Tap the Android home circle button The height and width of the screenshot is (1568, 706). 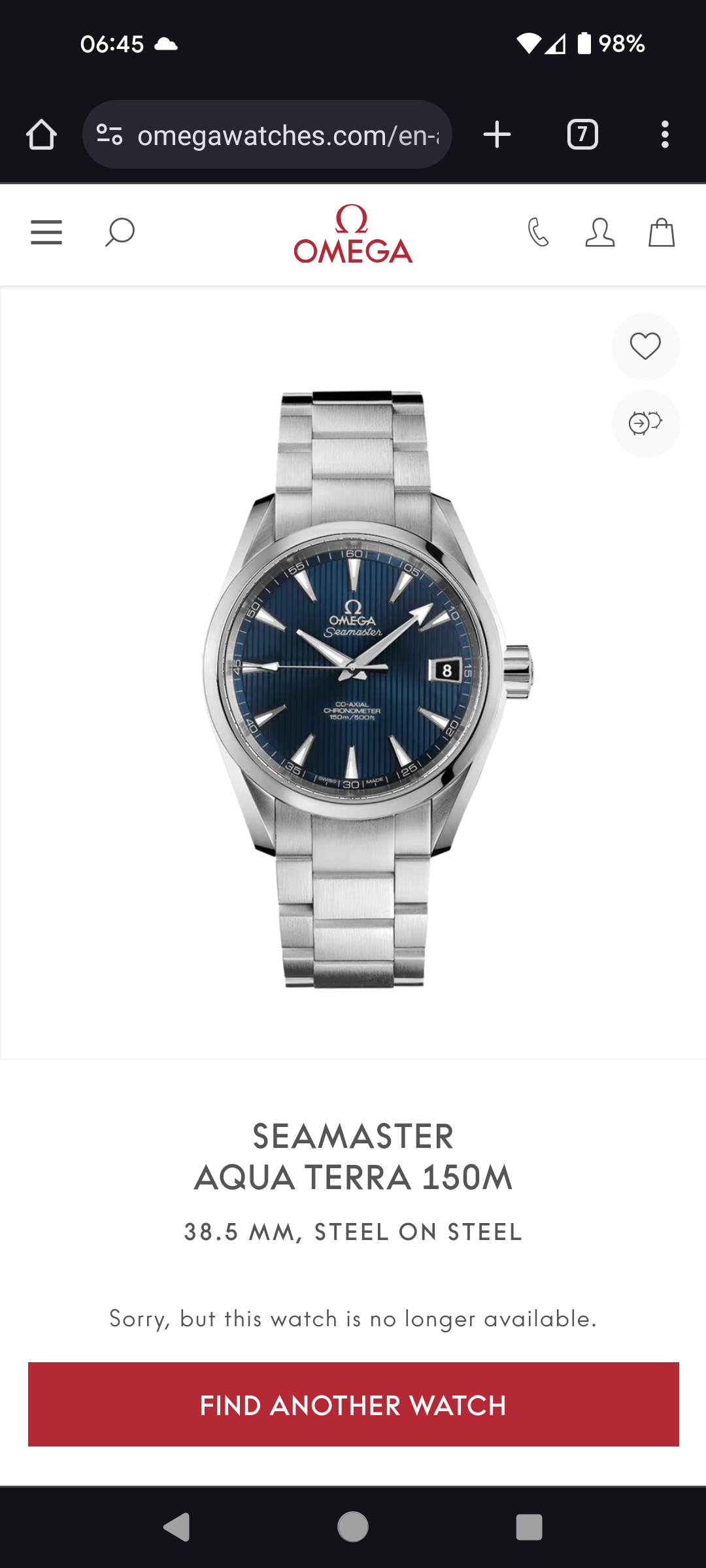click(353, 1527)
